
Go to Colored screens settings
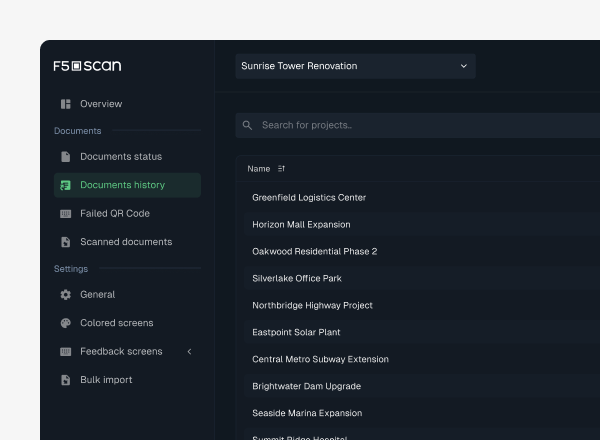(x=117, y=323)
